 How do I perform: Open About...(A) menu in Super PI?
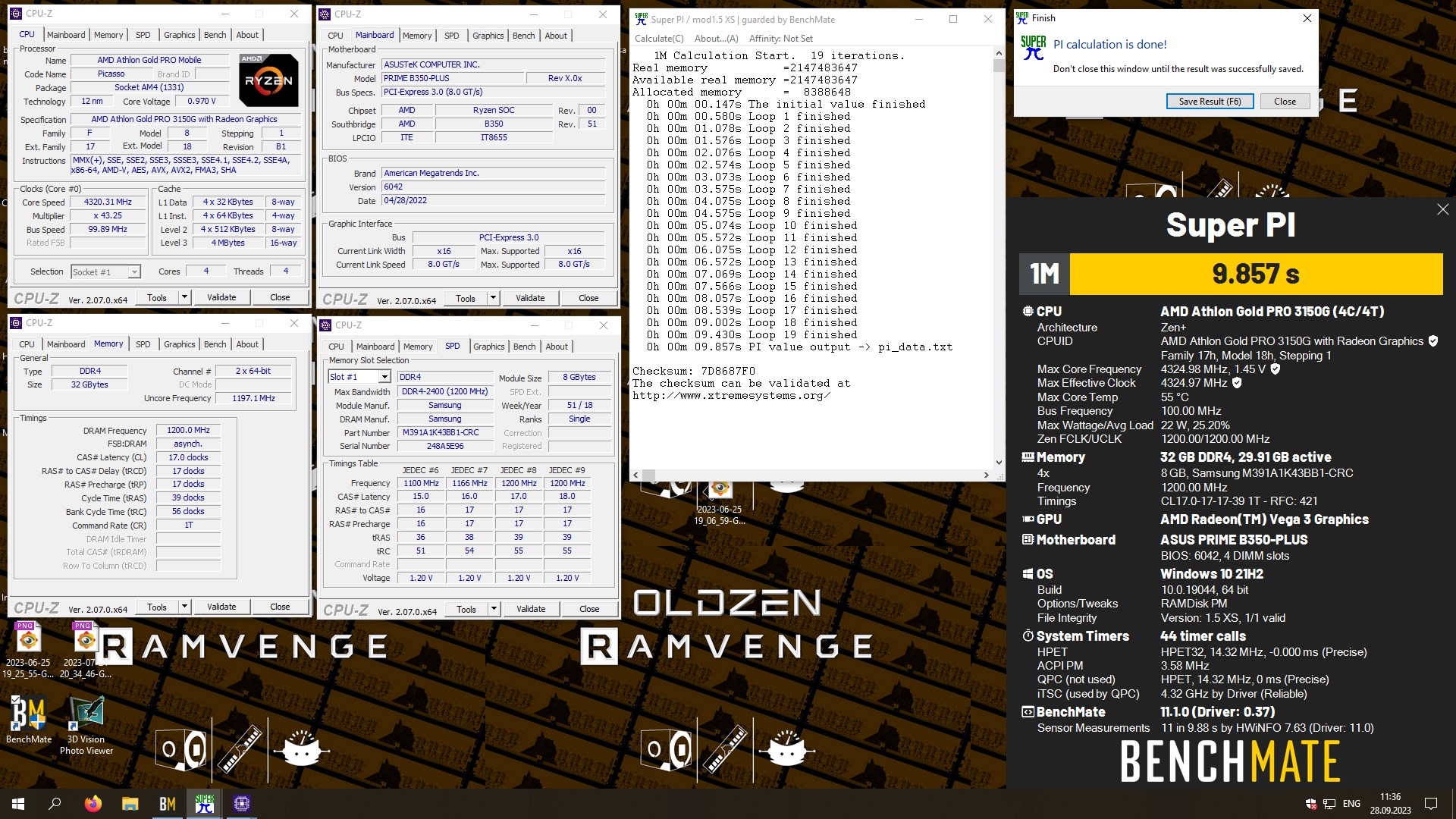tap(716, 39)
